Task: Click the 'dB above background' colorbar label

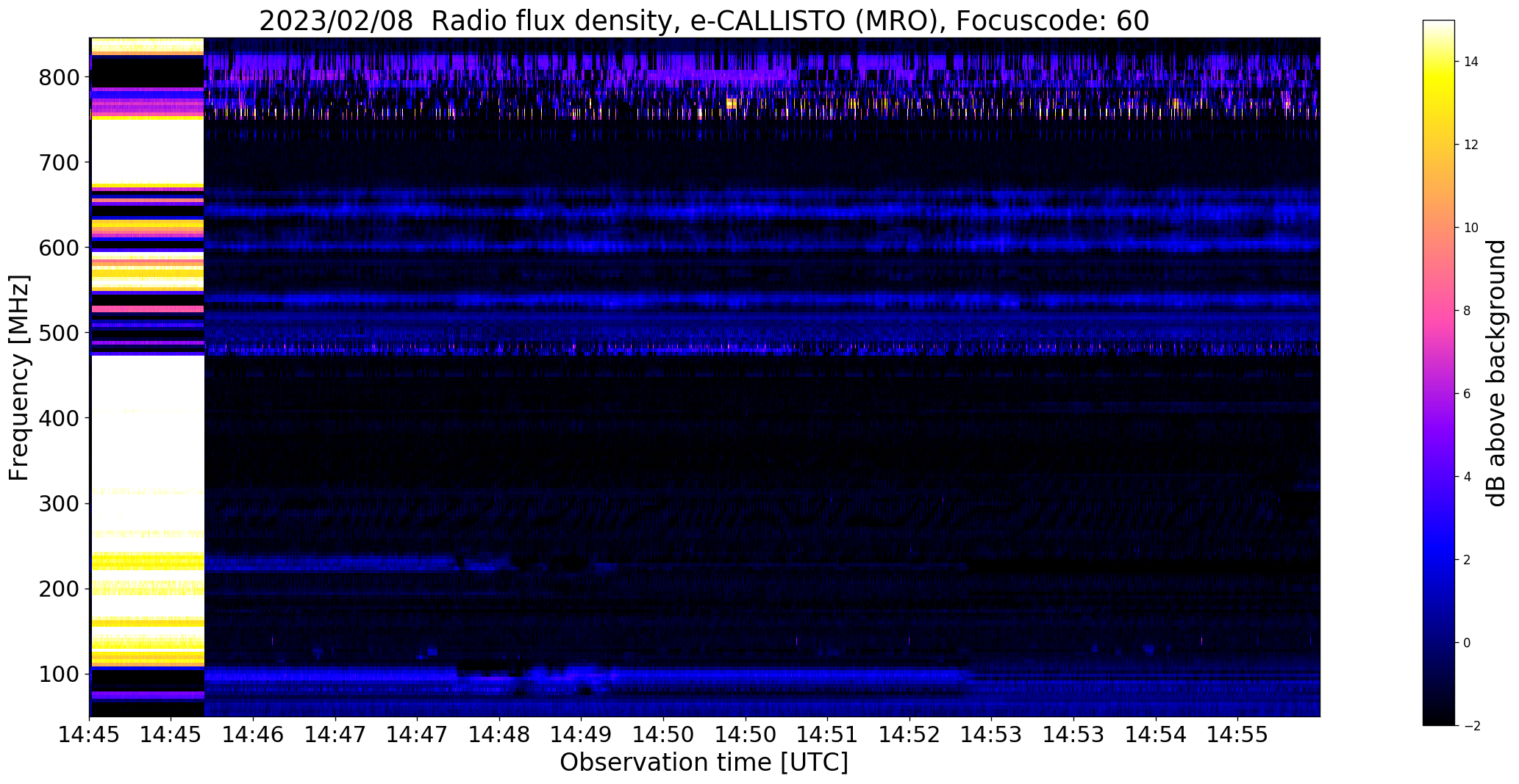Action: click(1496, 373)
